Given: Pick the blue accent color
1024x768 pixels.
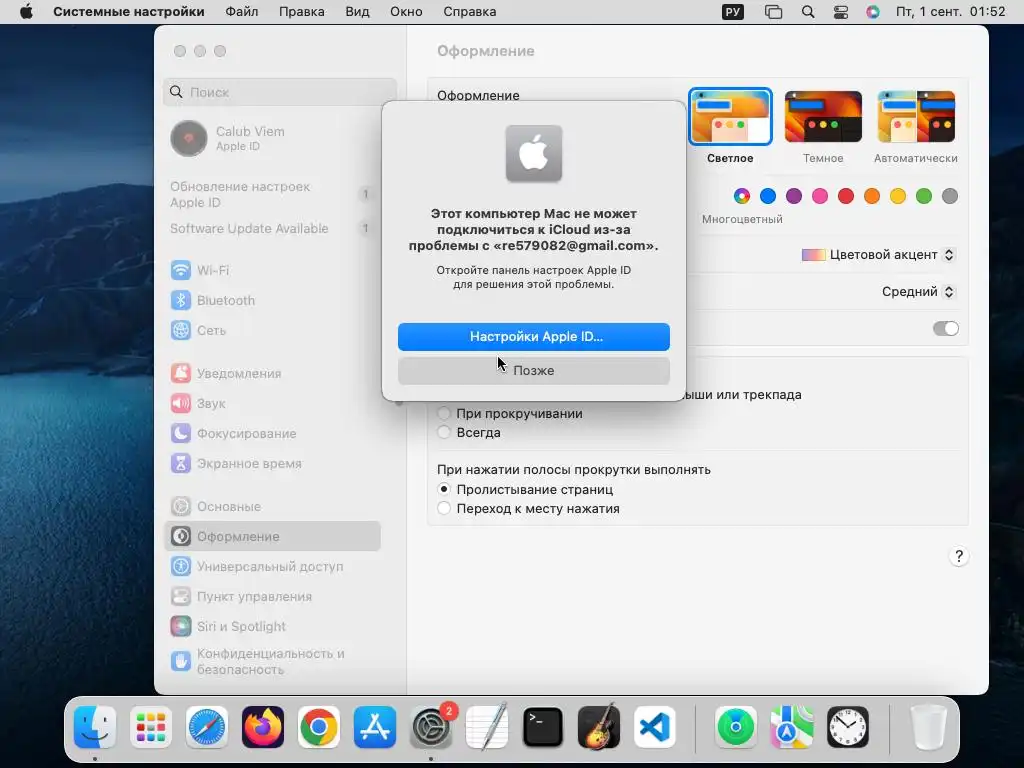Looking at the screenshot, I should pos(768,196).
